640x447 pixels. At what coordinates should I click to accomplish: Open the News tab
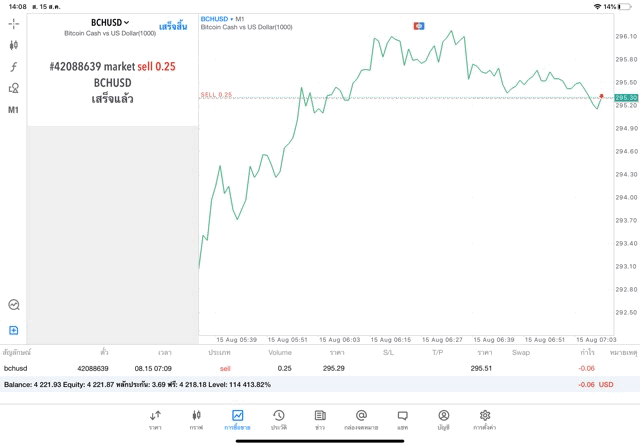point(319,419)
